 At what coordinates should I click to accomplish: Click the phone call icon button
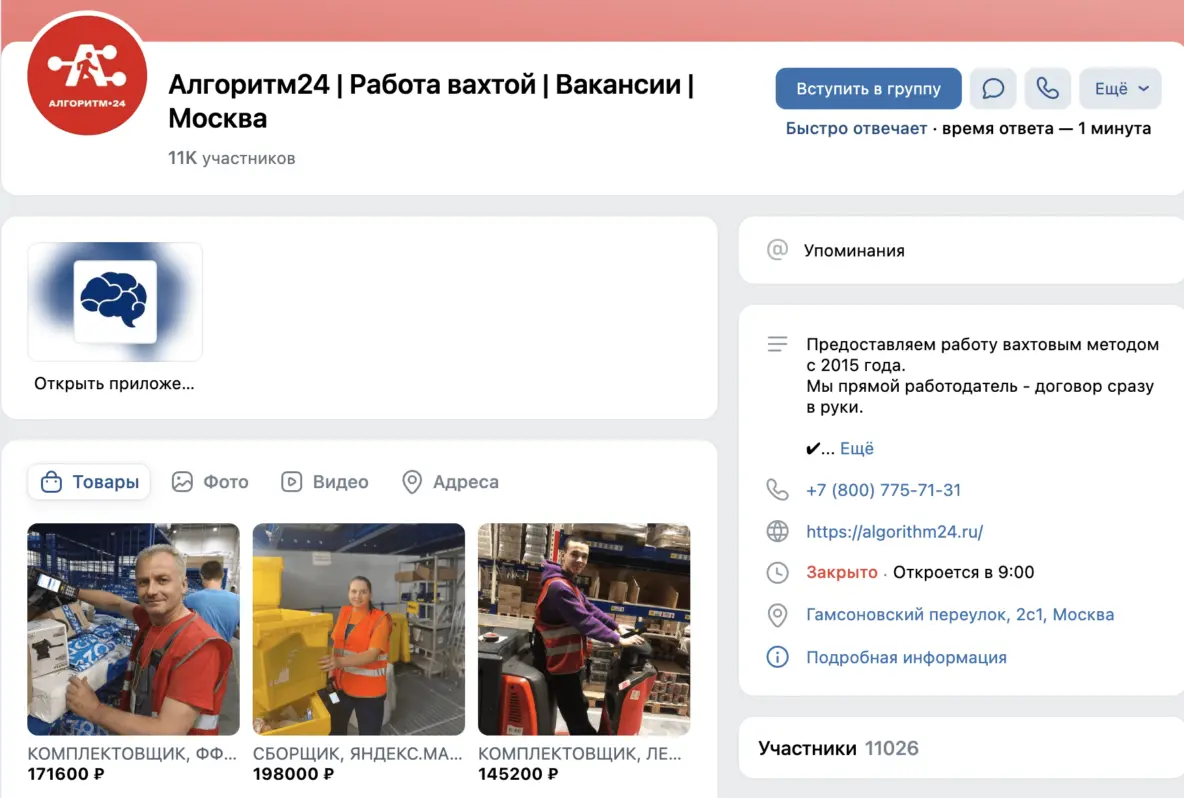click(1047, 89)
